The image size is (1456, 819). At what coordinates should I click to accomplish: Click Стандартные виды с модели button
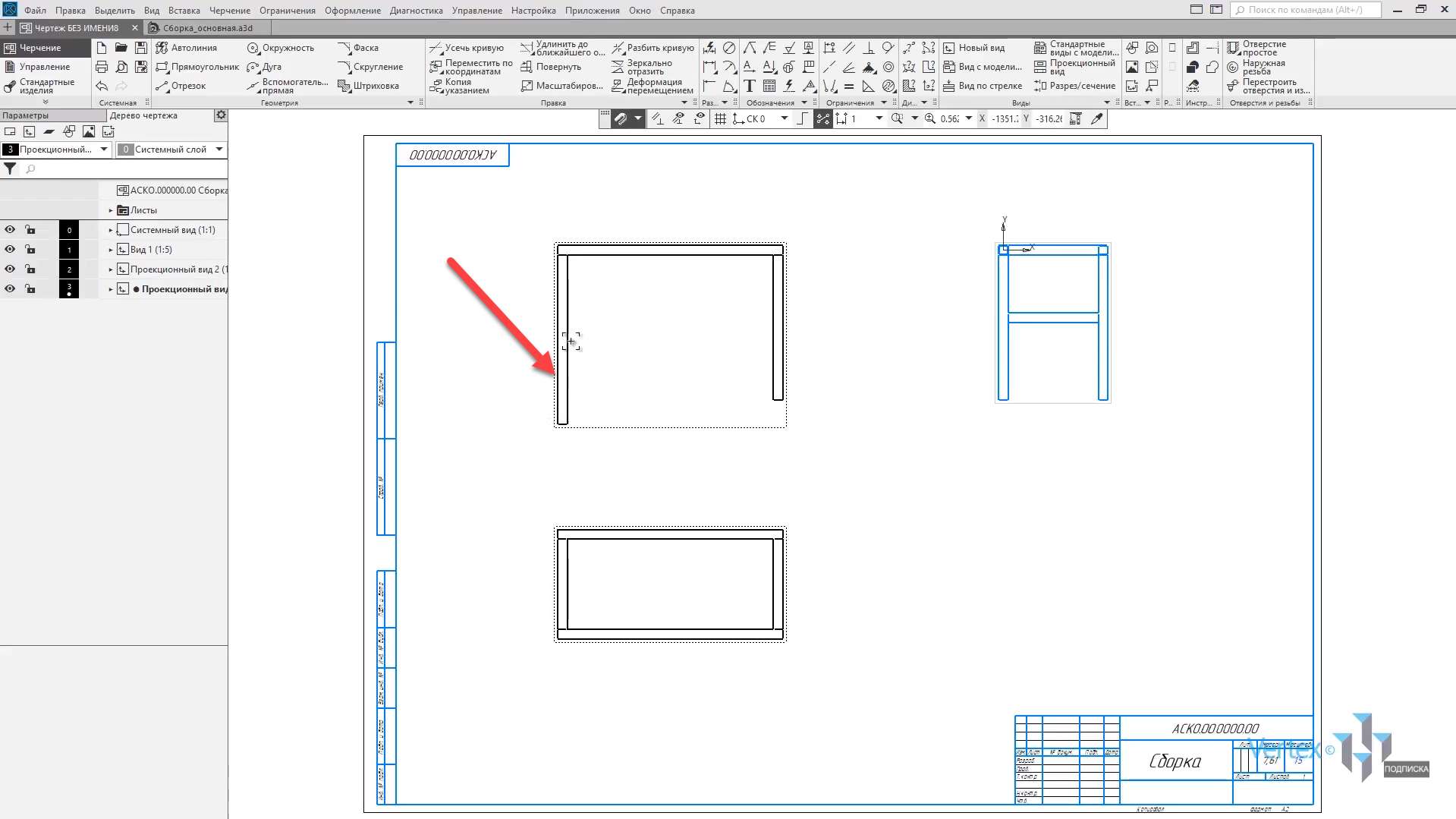click(1076, 48)
